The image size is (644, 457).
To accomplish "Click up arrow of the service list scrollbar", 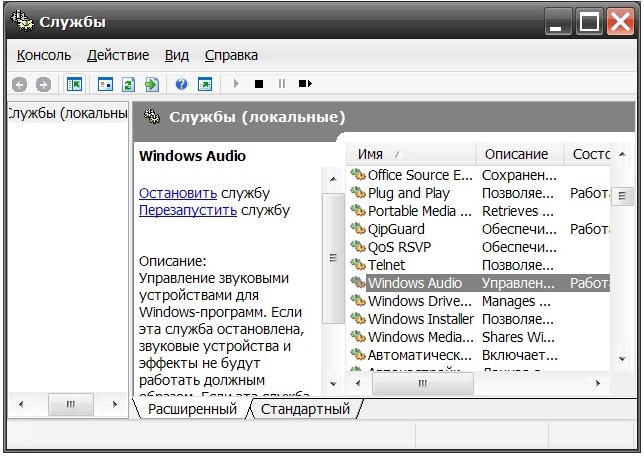I will pyautogui.click(x=622, y=154).
